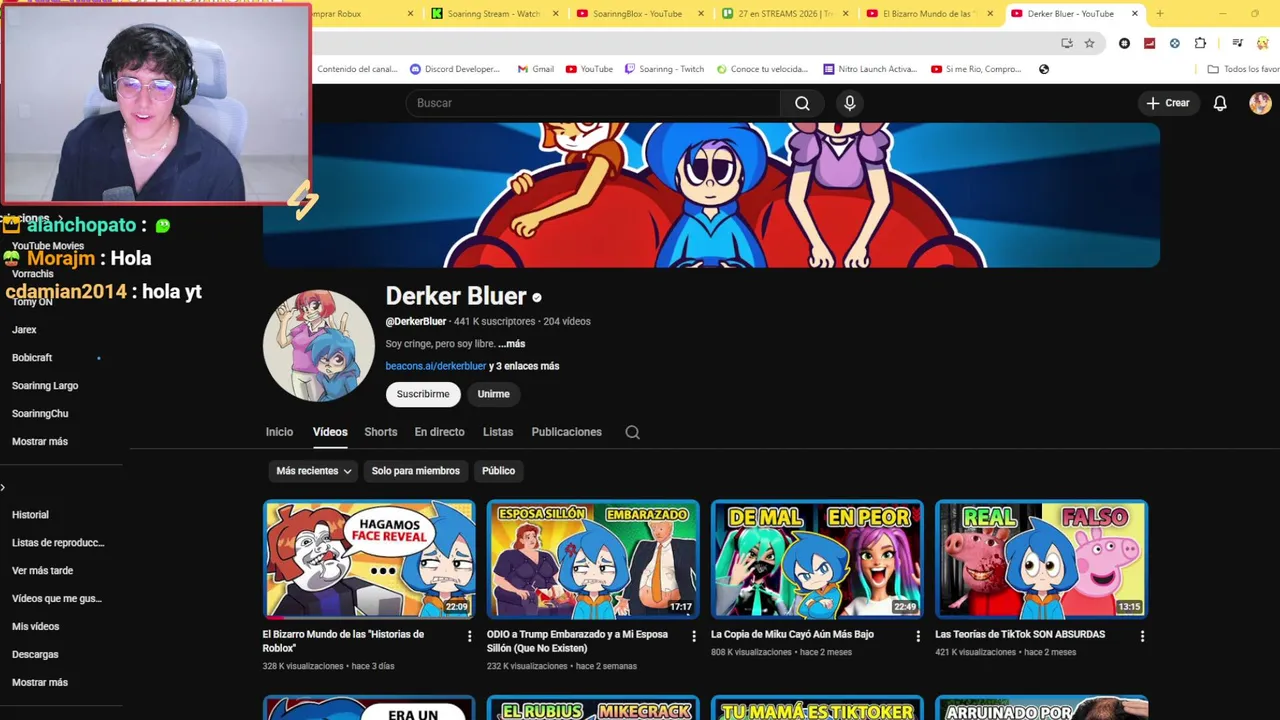Viewport: 1280px width, 720px height.
Task: Open the REAL FALSO Teorías de TikTok thumbnail
Action: [1041, 559]
